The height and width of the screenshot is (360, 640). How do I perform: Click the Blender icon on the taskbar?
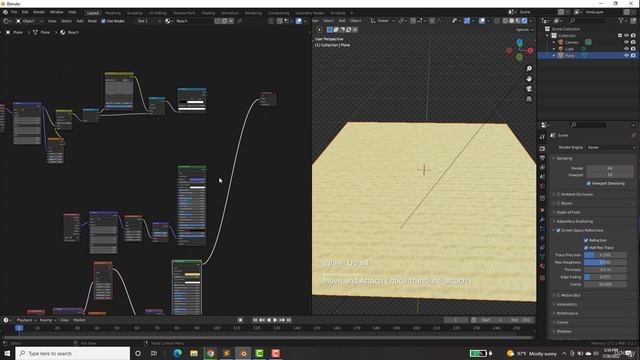coord(243,353)
